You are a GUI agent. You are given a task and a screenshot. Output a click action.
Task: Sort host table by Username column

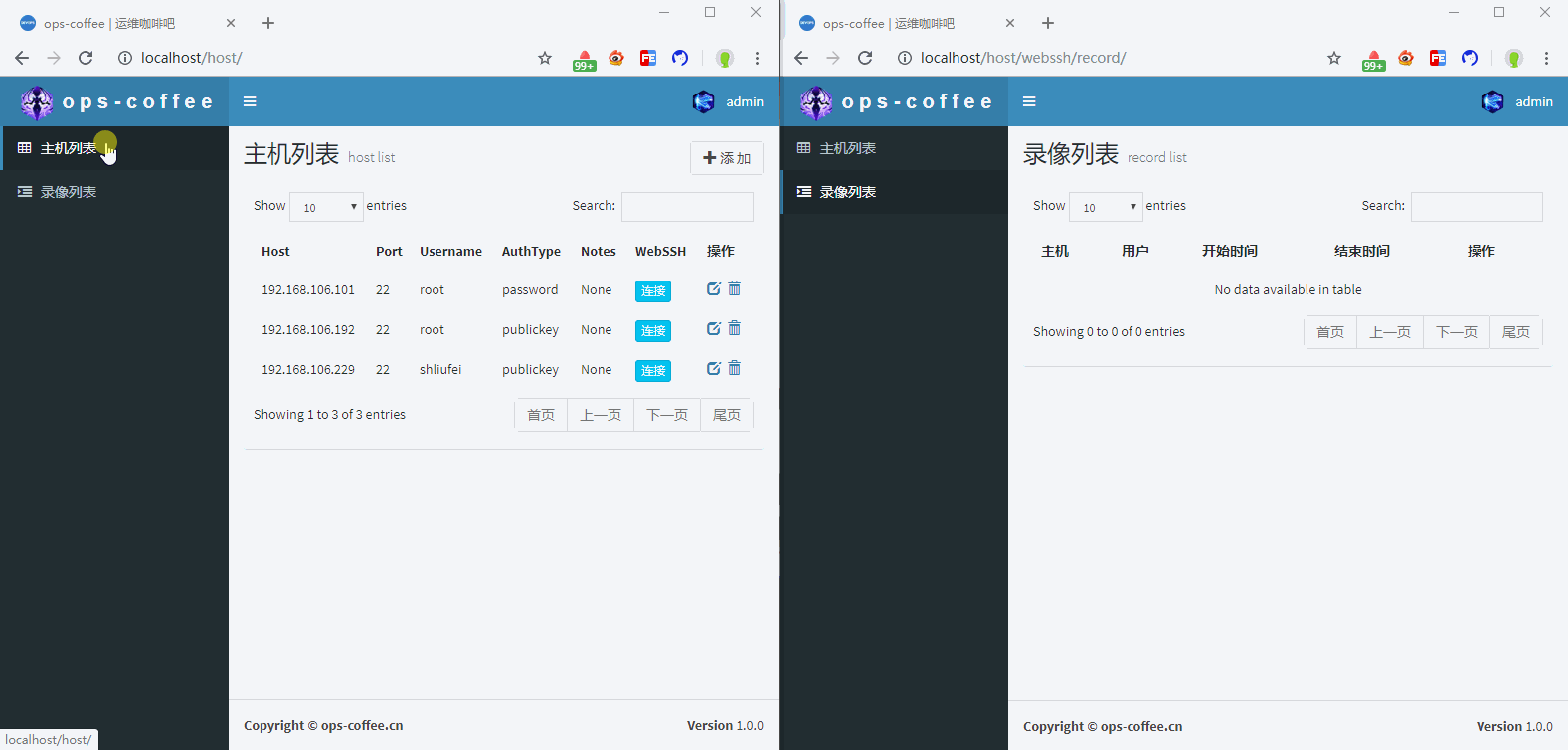tap(450, 251)
